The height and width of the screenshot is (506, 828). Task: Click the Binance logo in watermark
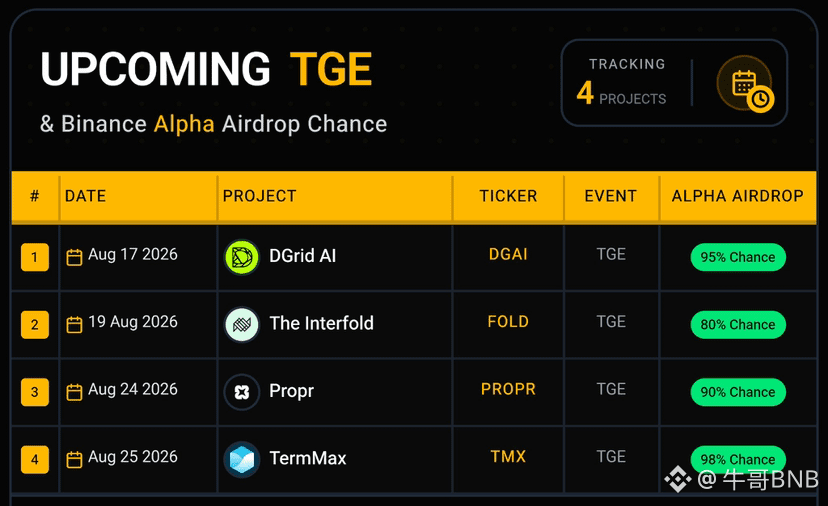678,479
